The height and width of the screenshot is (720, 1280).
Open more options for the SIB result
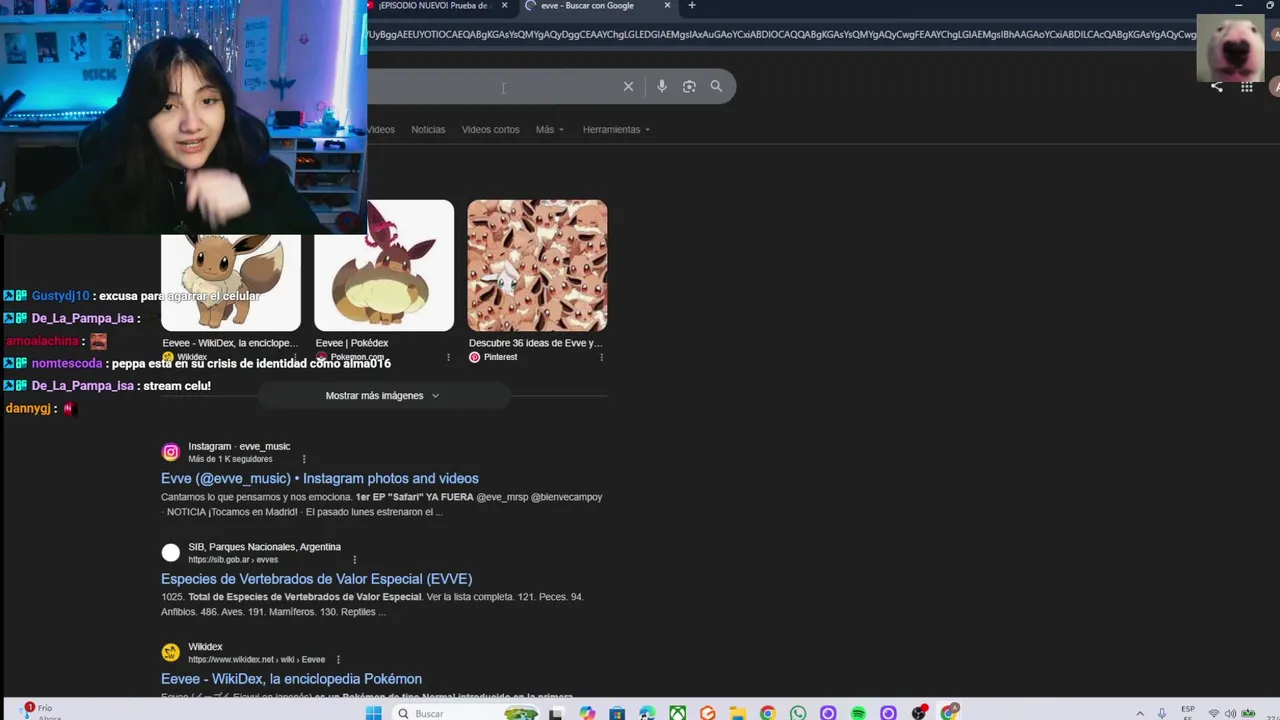354,559
